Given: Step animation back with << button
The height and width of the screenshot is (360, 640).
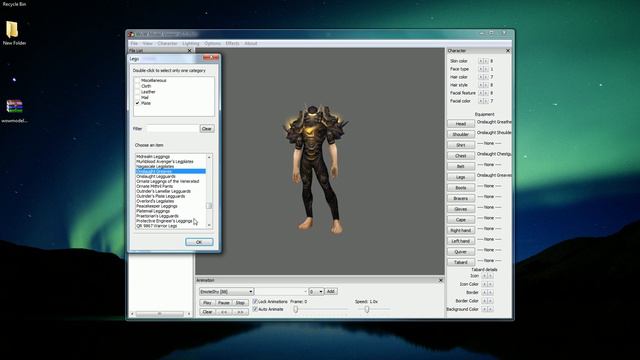Looking at the screenshot, I should (x=224, y=312).
